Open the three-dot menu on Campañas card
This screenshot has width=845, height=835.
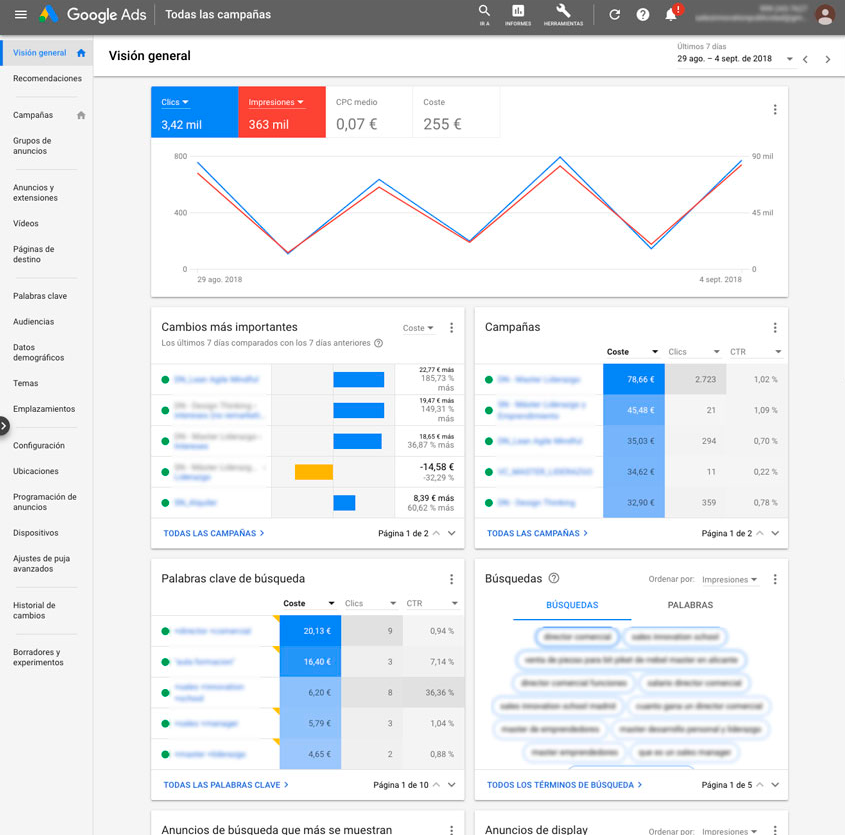click(x=775, y=328)
